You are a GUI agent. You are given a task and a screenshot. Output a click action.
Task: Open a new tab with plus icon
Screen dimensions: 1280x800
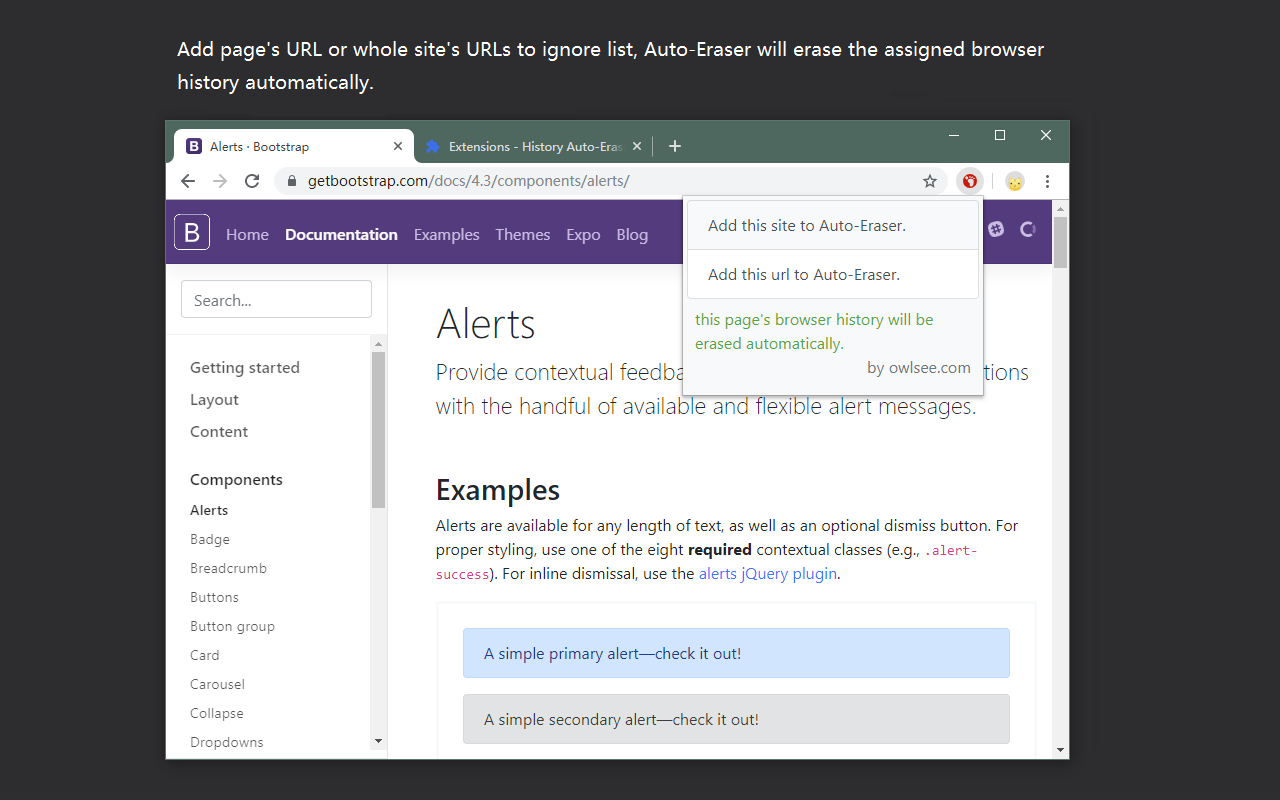(675, 146)
